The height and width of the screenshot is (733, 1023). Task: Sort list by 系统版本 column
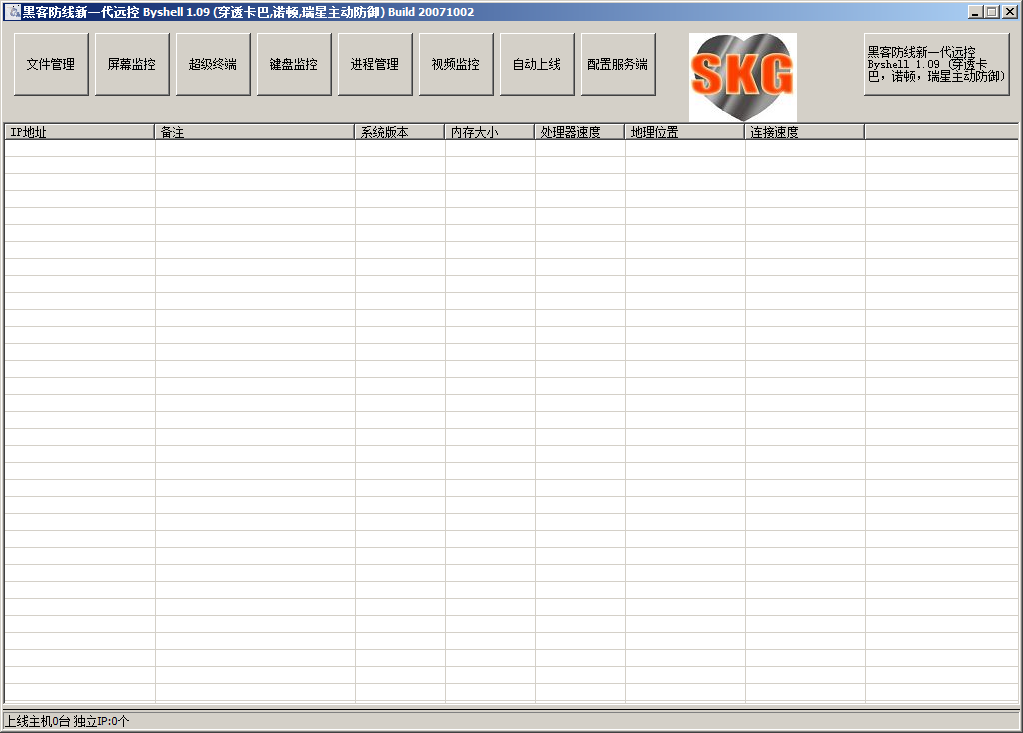click(400, 132)
